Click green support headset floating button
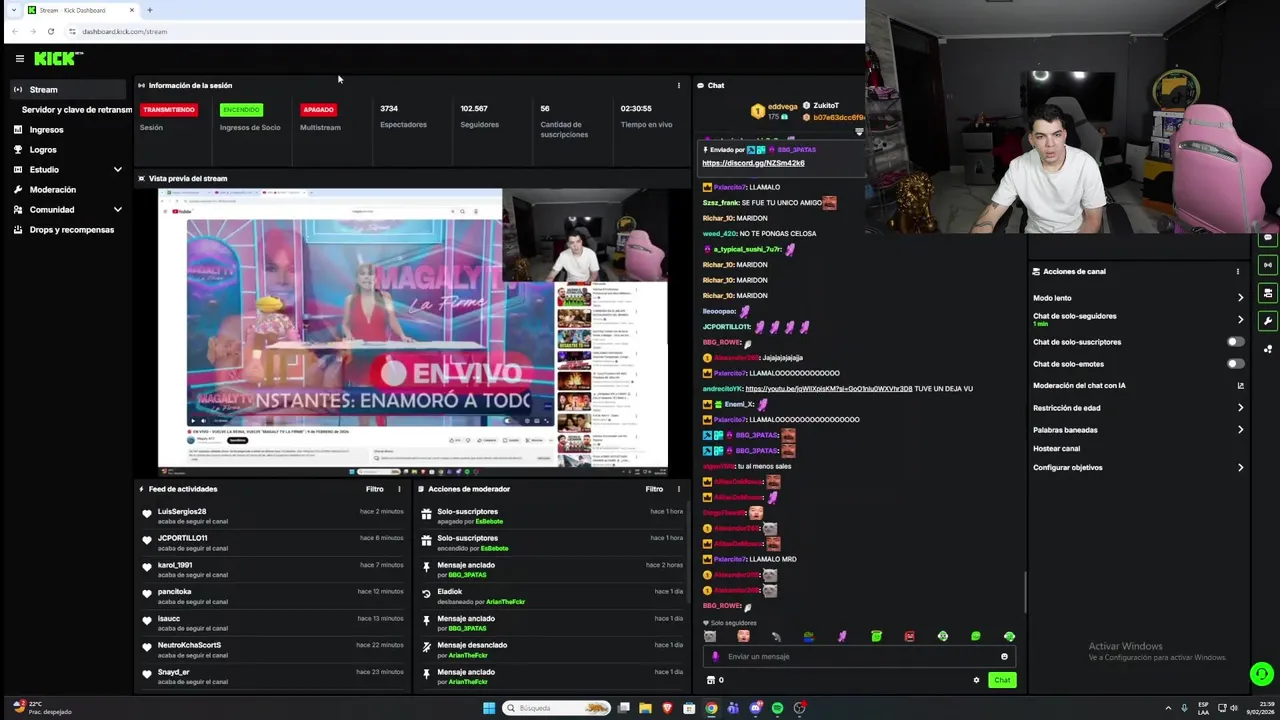 (x=1262, y=674)
